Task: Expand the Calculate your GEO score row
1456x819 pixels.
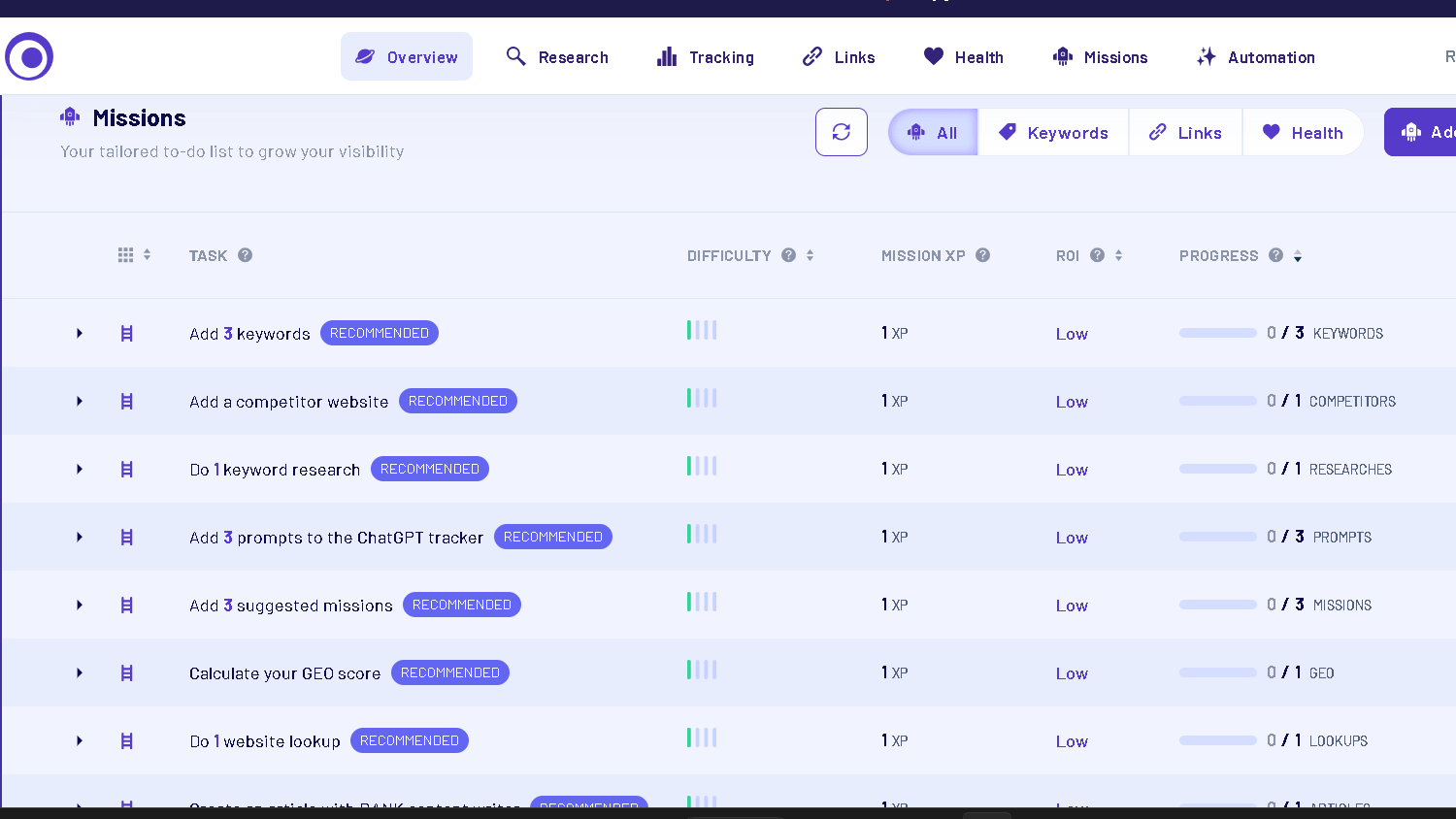Action: [x=80, y=672]
